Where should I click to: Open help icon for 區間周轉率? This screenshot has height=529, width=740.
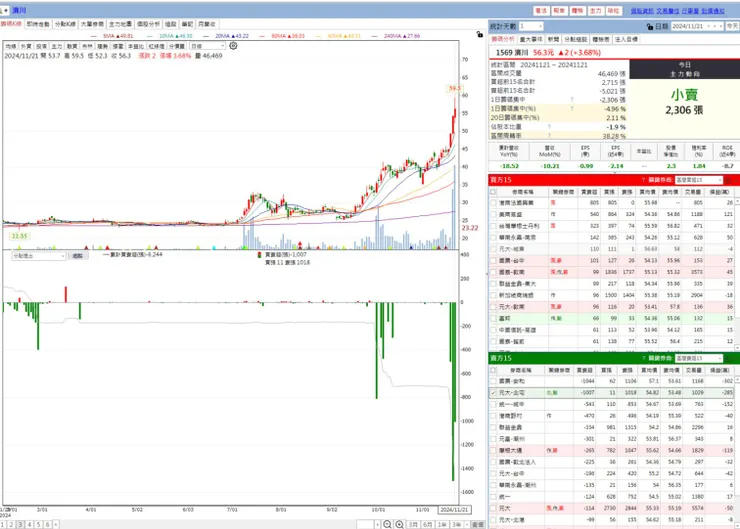[549, 136]
